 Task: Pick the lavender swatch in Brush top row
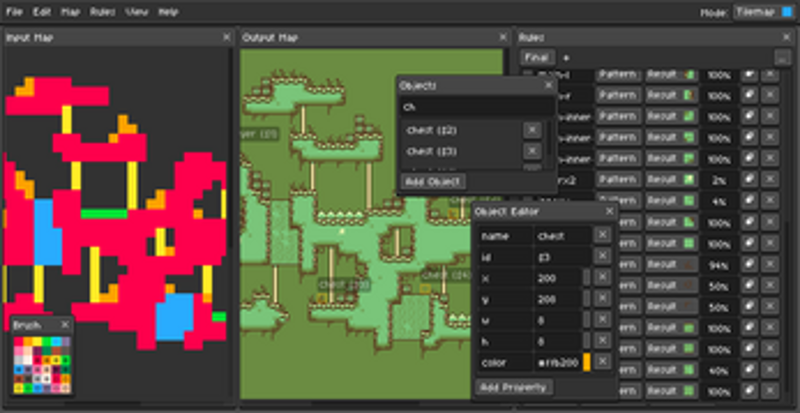point(66,342)
